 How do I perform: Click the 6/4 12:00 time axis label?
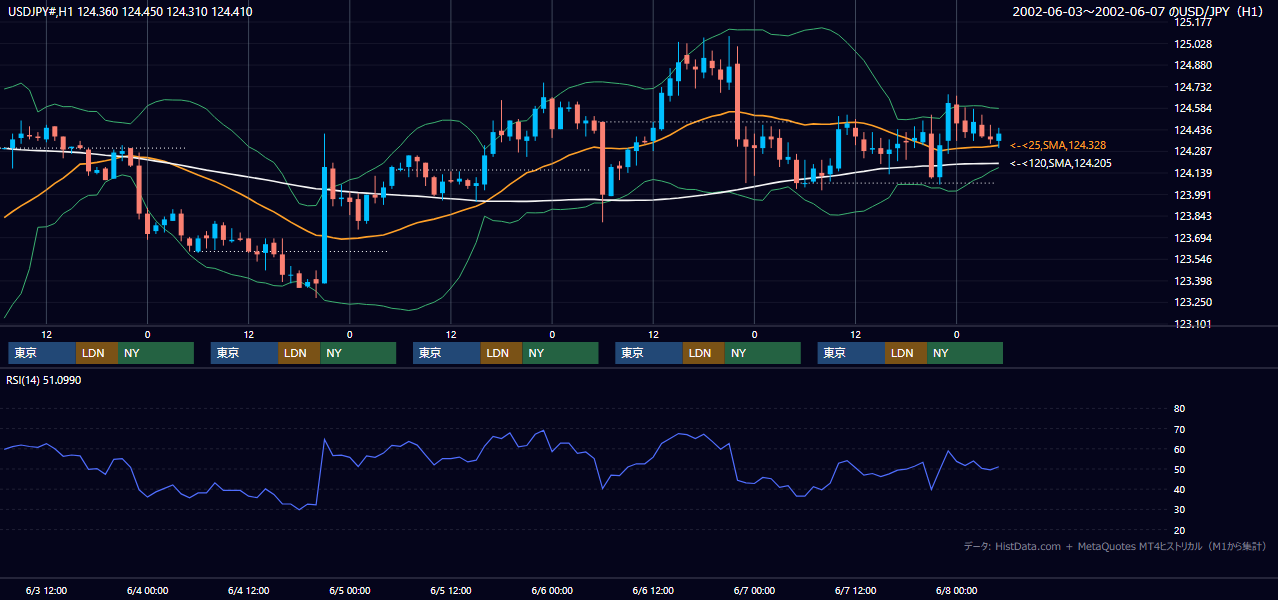coord(248,590)
